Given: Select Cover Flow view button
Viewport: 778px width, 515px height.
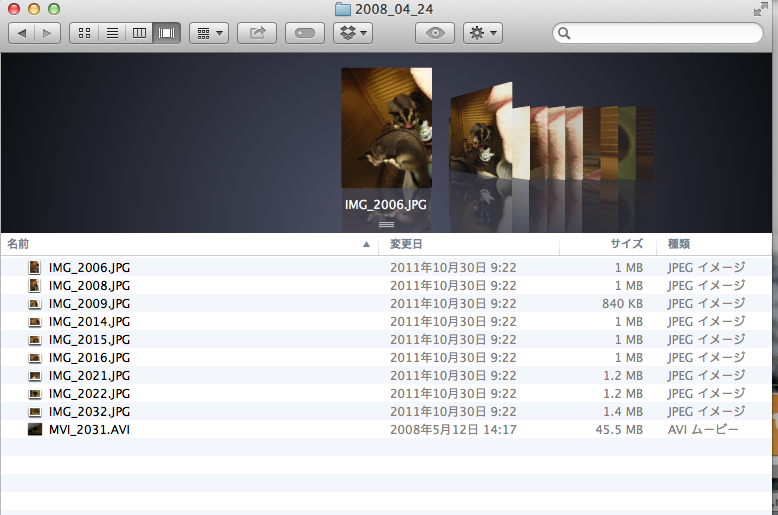Looking at the screenshot, I should click(x=166, y=33).
